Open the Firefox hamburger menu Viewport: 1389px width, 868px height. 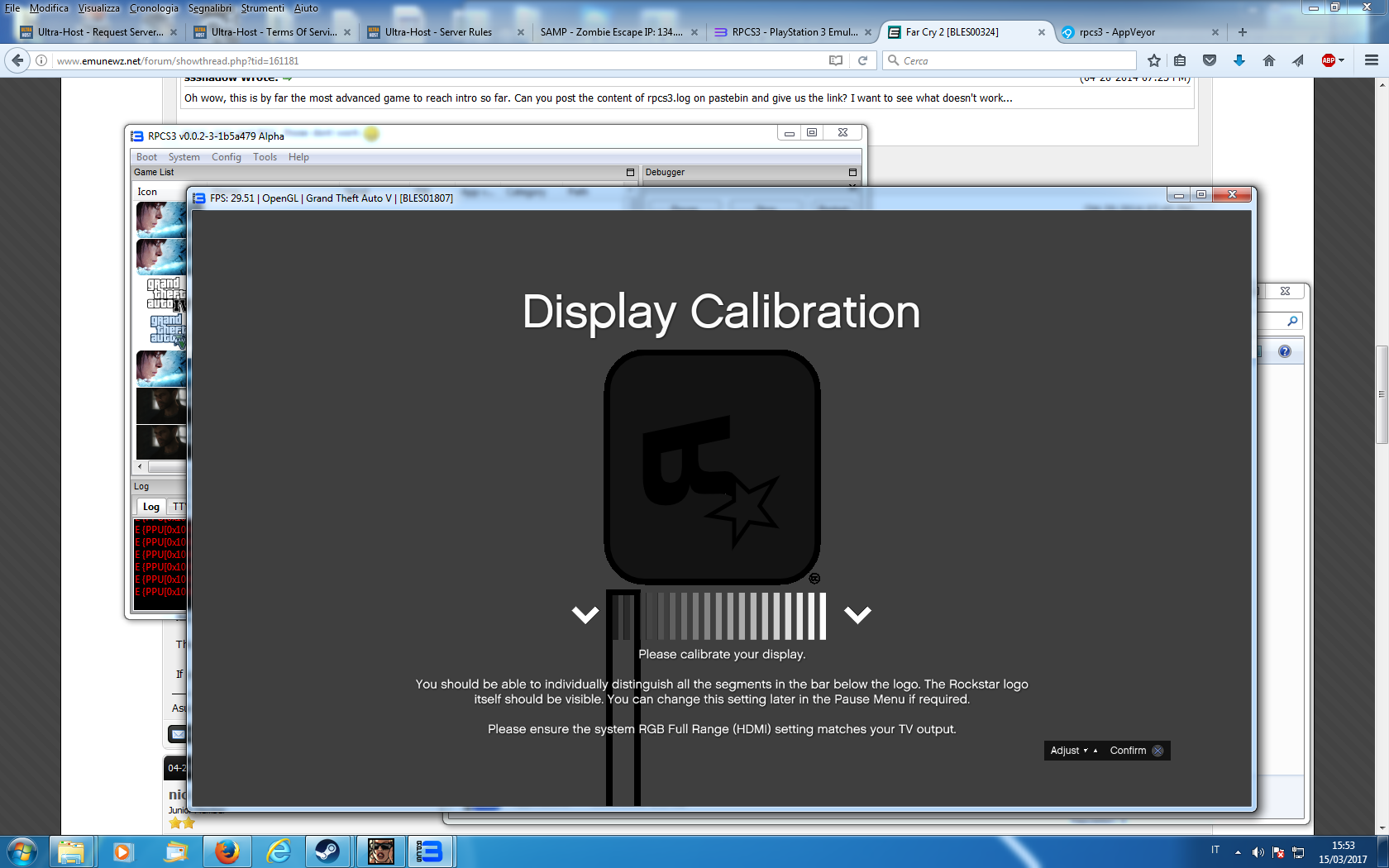coord(1372,60)
